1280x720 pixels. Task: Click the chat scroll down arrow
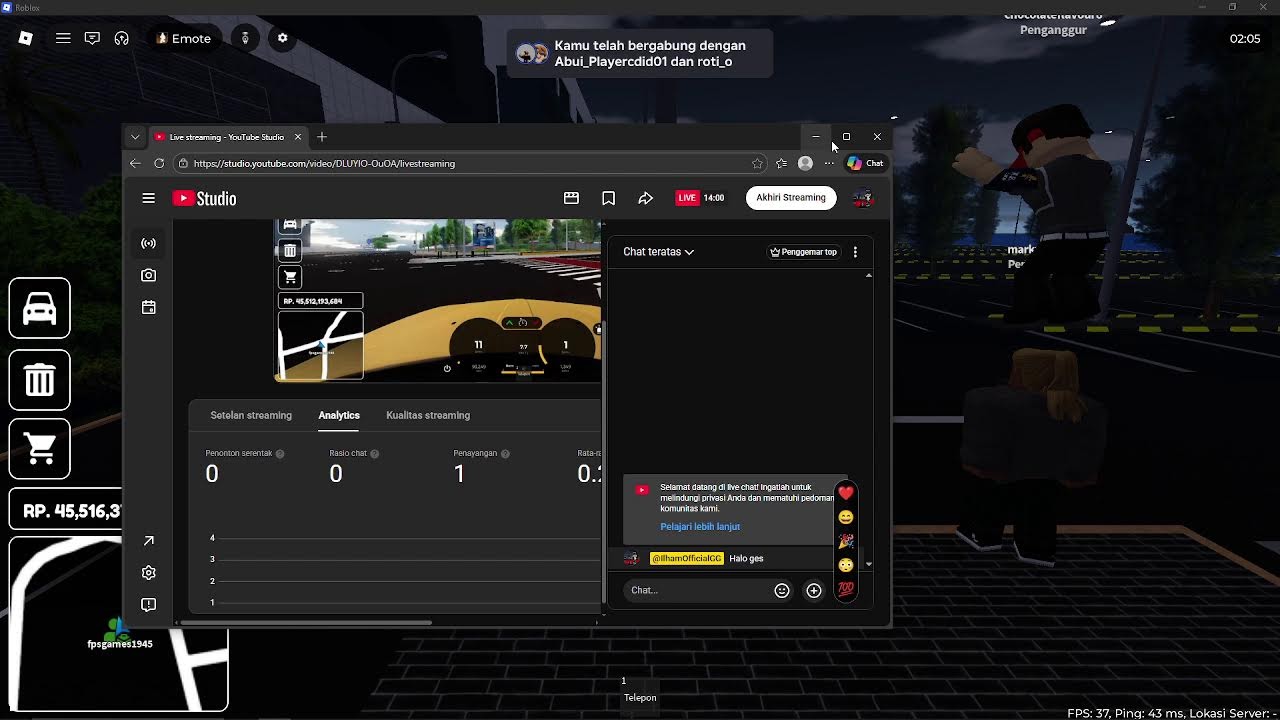click(x=868, y=564)
